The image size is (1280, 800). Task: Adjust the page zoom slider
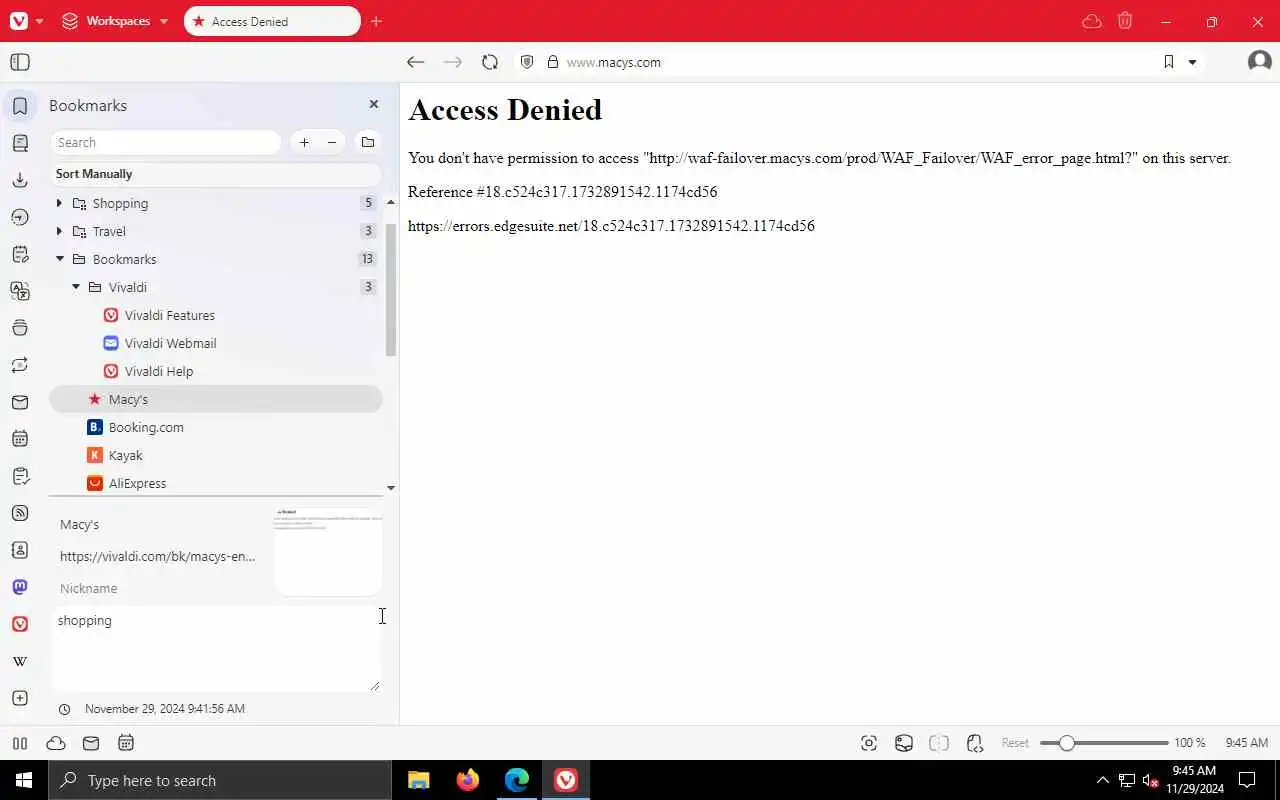coord(1104,743)
